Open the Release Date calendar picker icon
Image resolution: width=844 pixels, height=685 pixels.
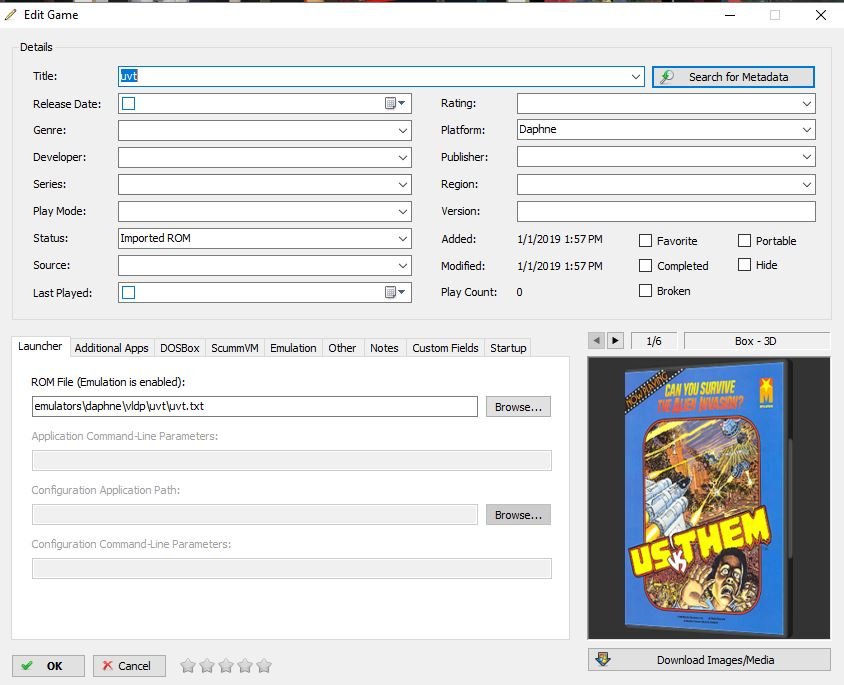point(395,103)
